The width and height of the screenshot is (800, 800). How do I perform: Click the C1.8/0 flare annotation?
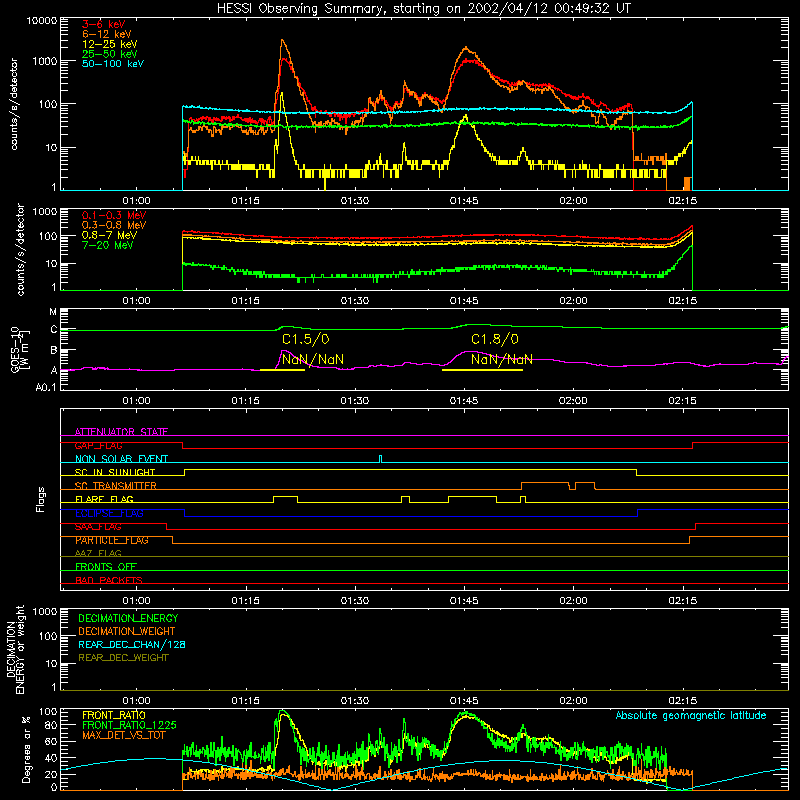pyautogui.click(x=495, y=339)
